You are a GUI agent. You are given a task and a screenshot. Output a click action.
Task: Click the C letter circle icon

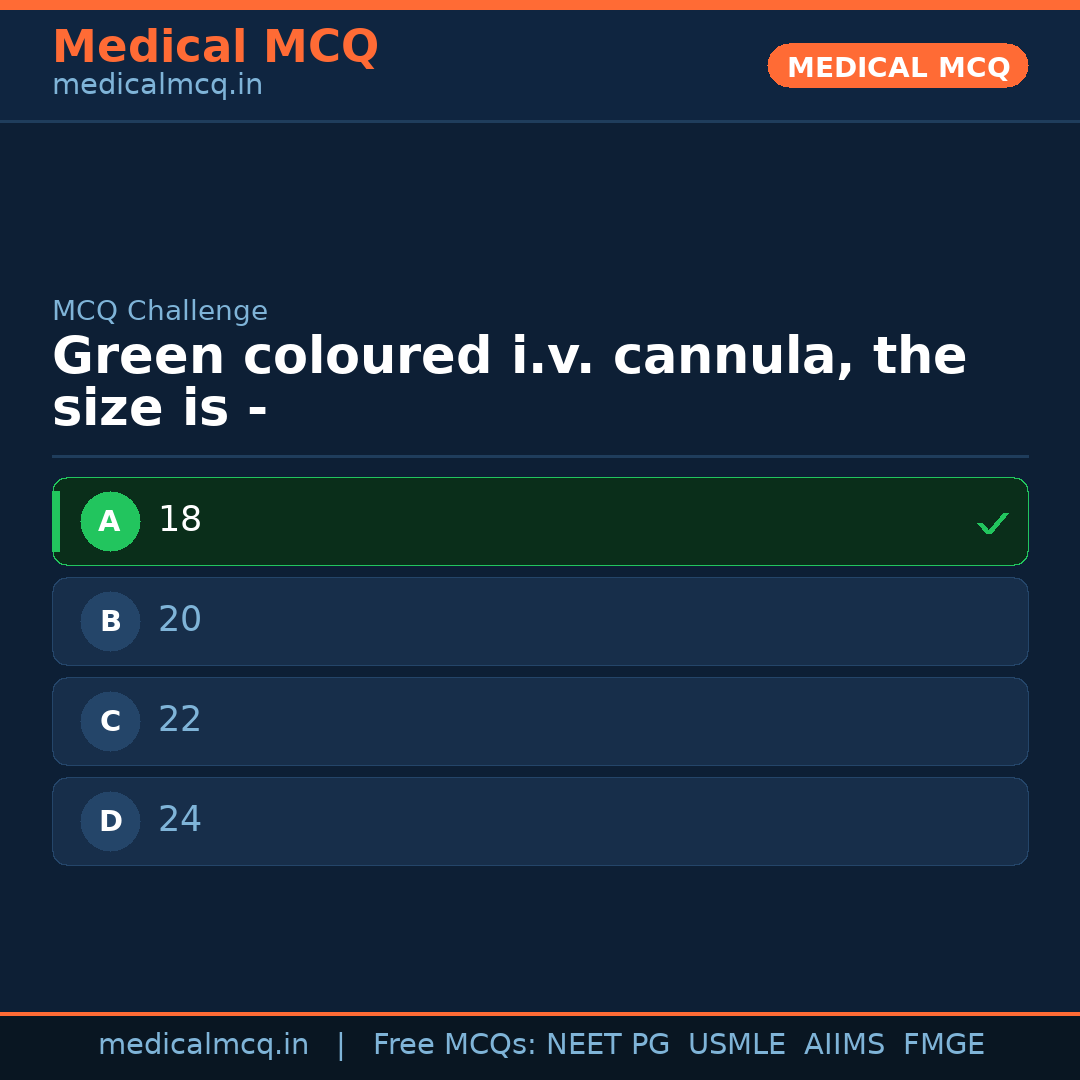tap(110, 721)
